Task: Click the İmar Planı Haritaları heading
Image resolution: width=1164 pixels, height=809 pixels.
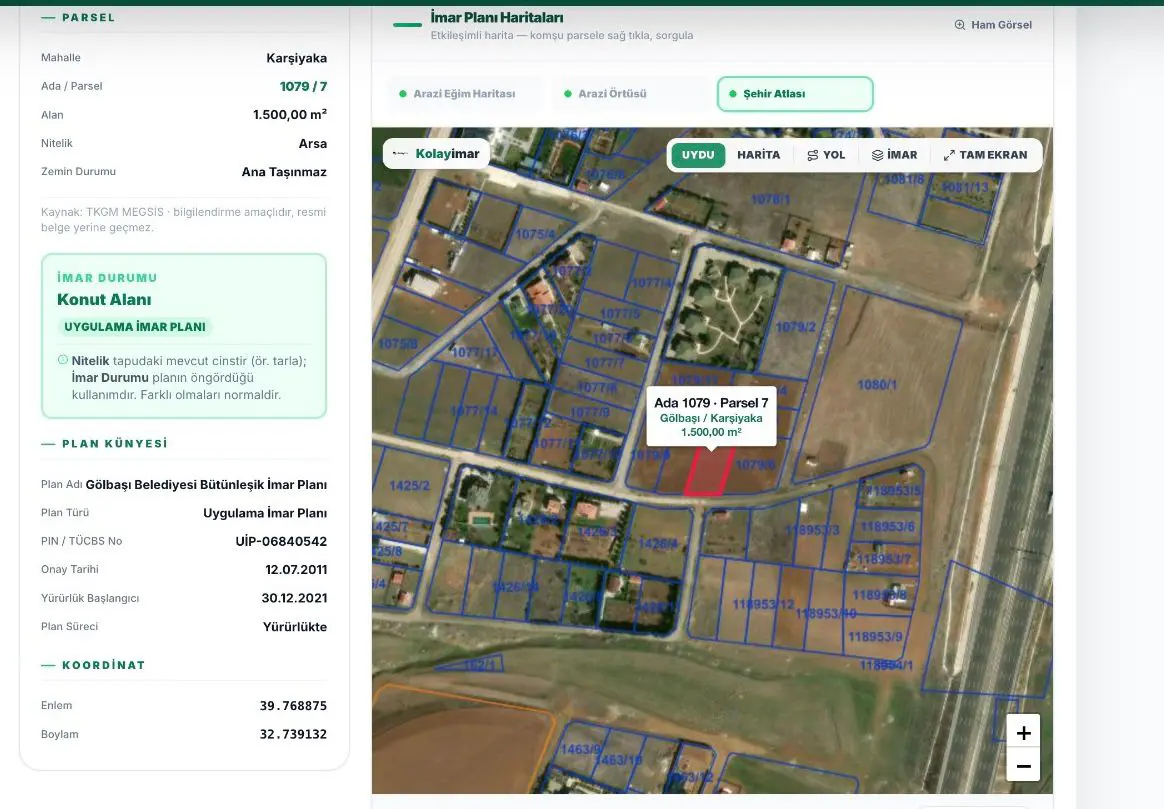Action: [497, 17]
